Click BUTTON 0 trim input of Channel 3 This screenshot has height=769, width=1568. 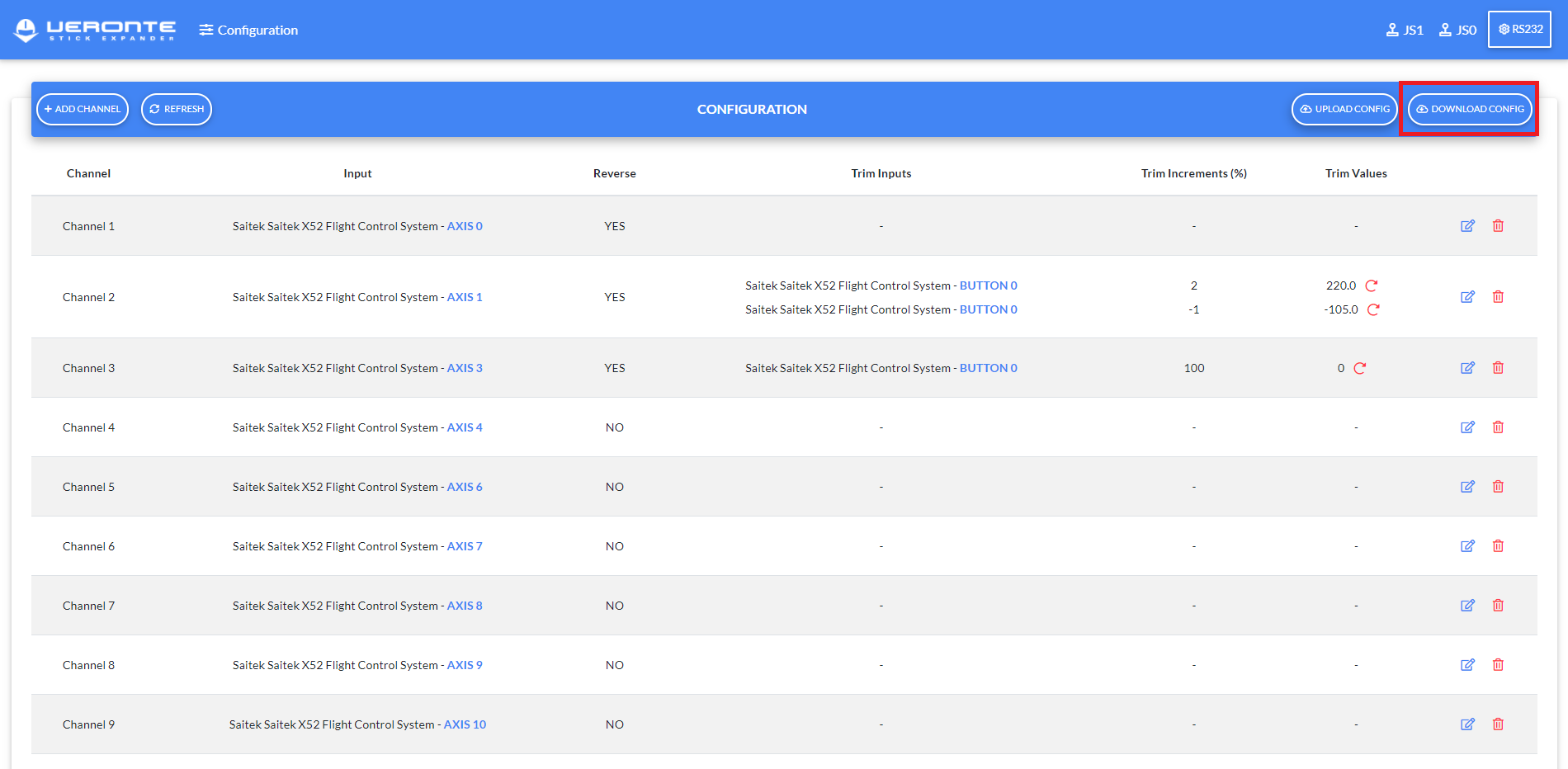988,368
